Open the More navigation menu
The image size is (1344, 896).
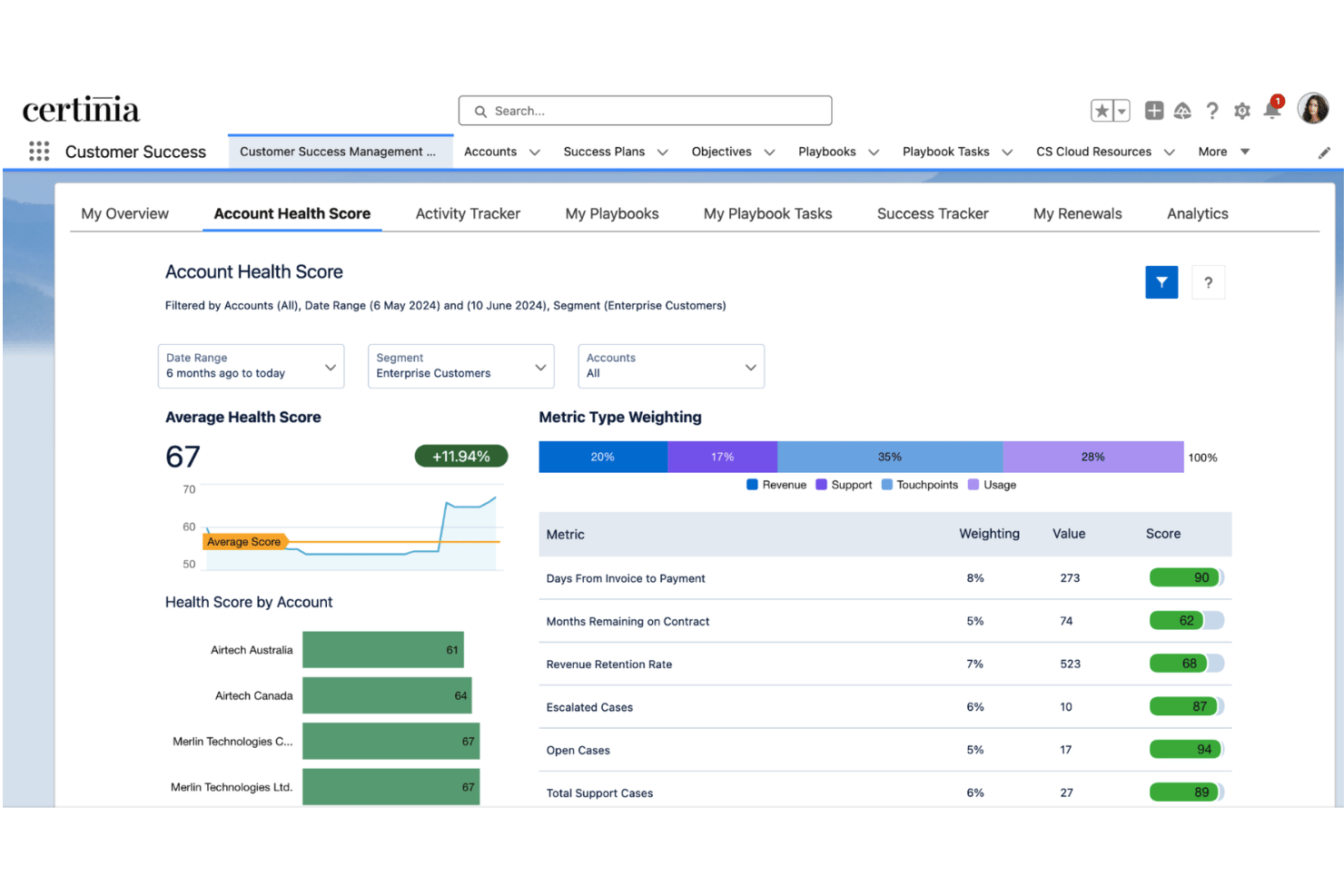point(1223,152)
